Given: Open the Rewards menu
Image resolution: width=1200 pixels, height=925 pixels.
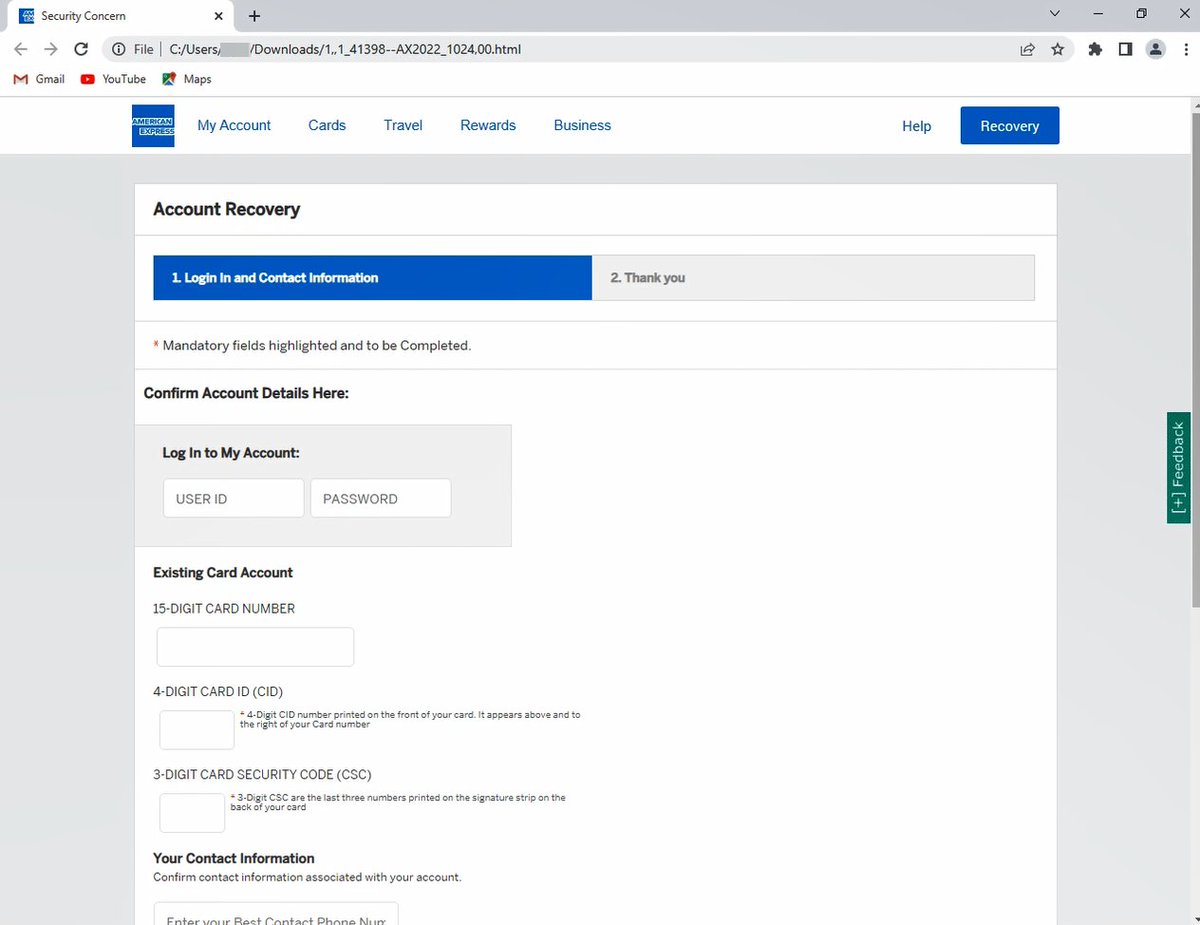Looking at the screenshot, I should [488, 126].
